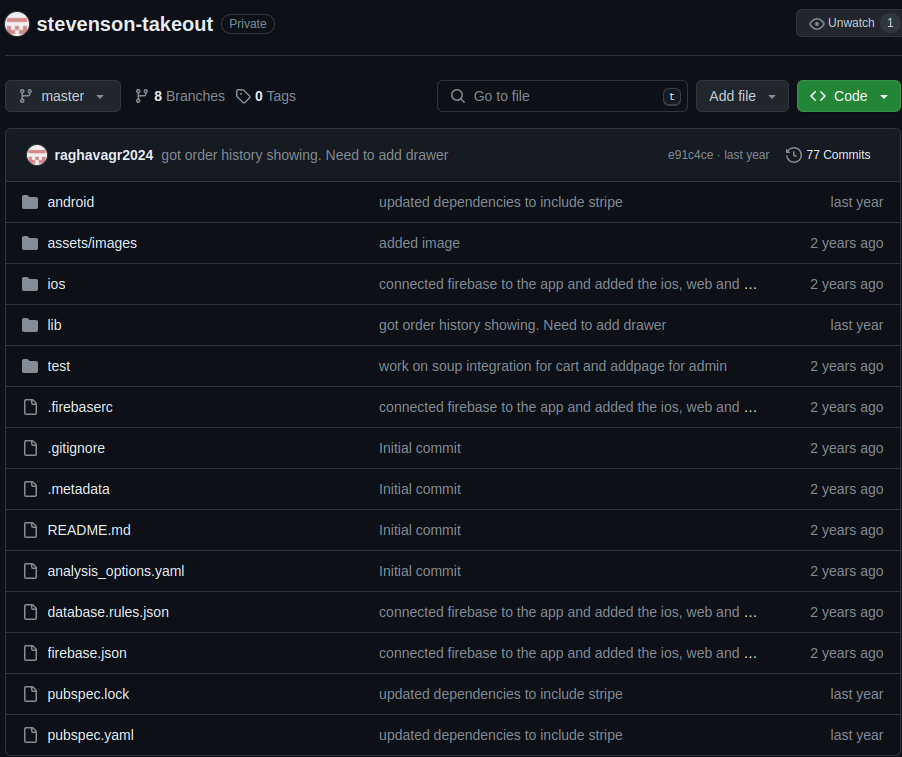Image resolution: width=902 pixels, height=757 pixels.
Task: Toggle Unwatch for this repository
Action: (843, 23)
